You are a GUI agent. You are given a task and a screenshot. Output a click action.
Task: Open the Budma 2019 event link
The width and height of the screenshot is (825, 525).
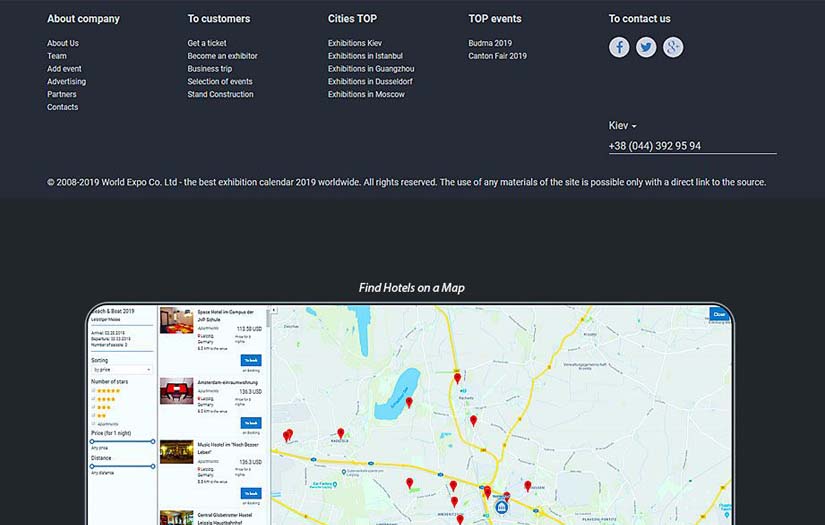pyautogui.click(x=490, y=43)
